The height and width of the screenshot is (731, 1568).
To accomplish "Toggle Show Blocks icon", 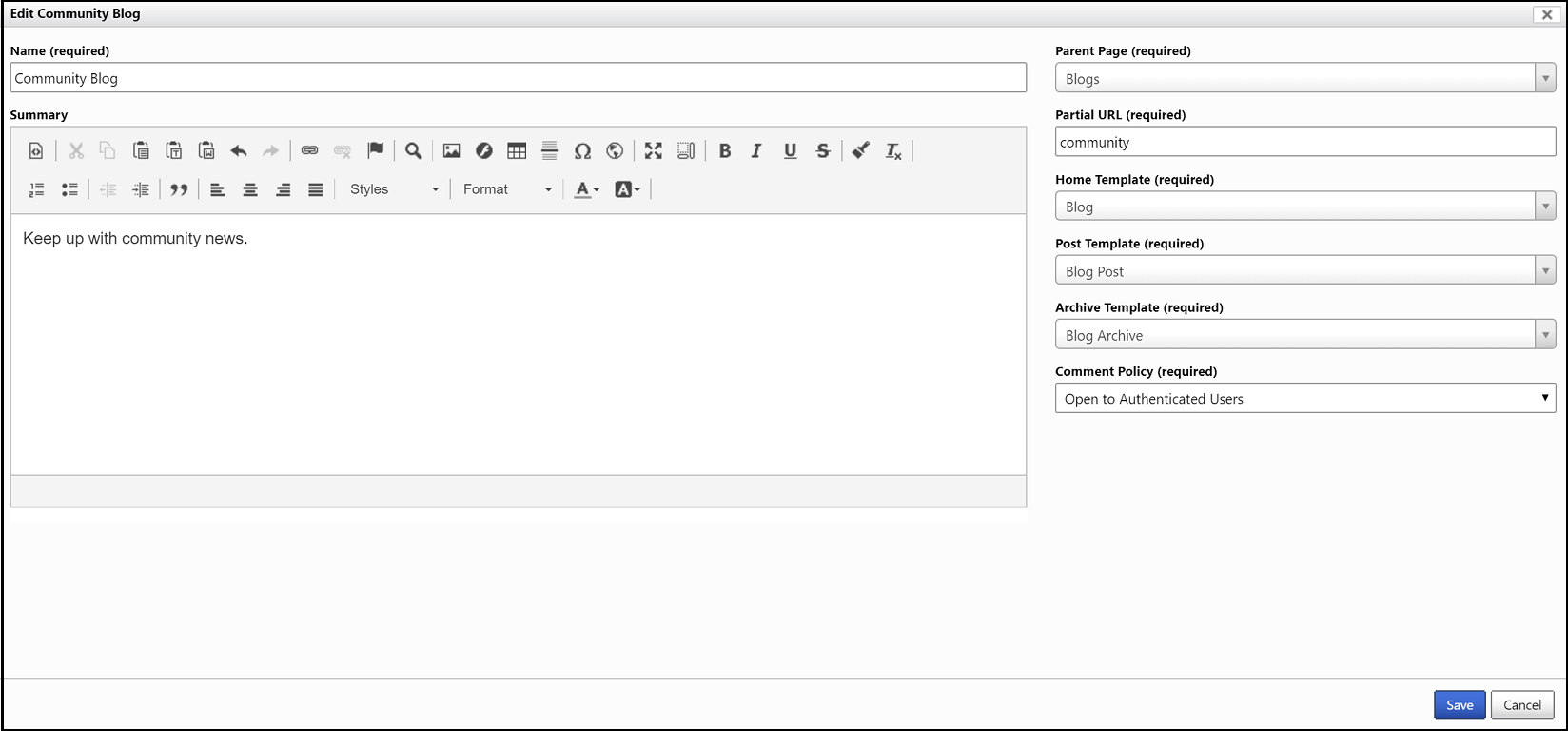I will 686,150.
